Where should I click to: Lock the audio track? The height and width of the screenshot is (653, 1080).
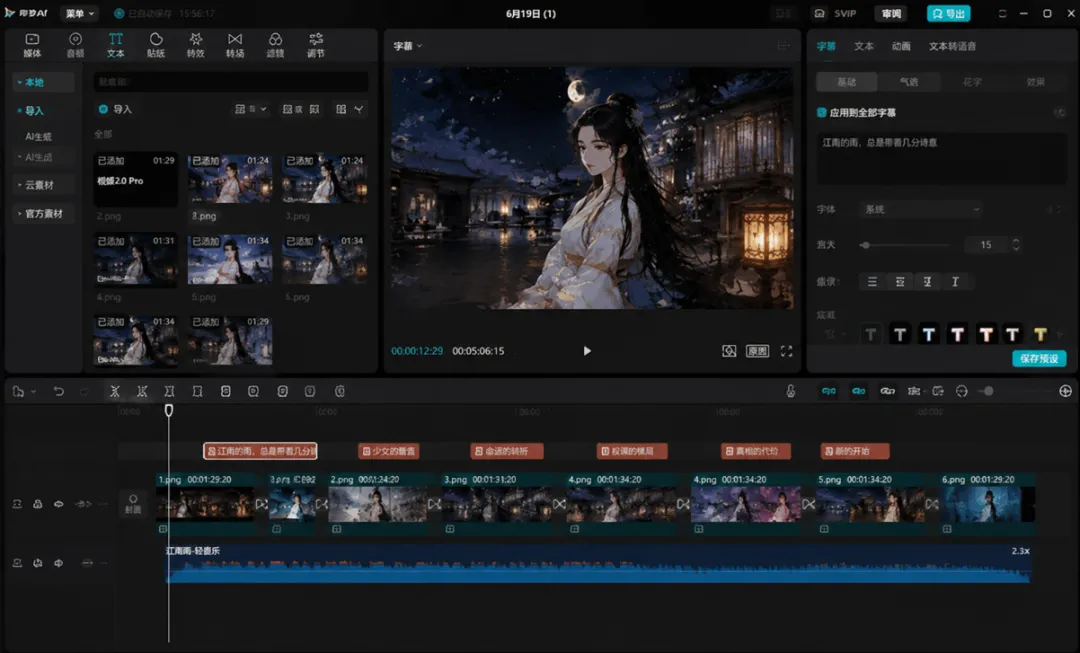coord(38,563)
